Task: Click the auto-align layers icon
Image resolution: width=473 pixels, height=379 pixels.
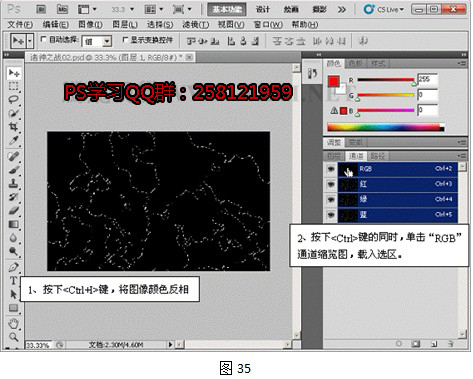Action: click(x=363, y=41)
